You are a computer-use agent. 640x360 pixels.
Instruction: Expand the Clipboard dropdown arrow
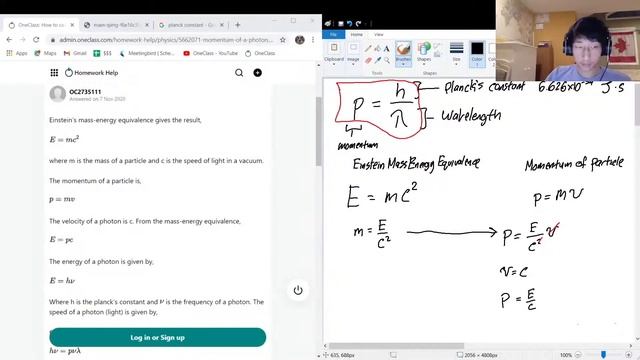(334, 64)
